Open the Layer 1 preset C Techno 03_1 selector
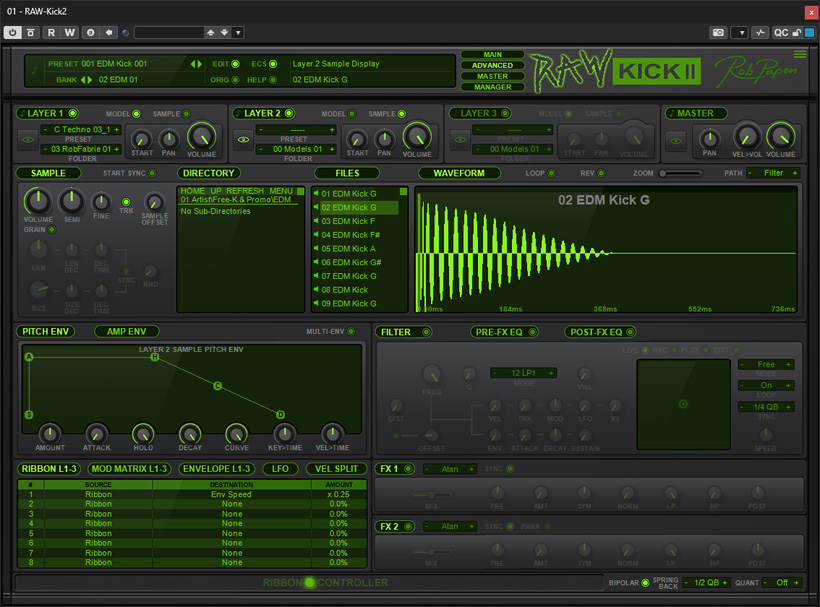Screen dimensions: 820x607 coord(81,129)
